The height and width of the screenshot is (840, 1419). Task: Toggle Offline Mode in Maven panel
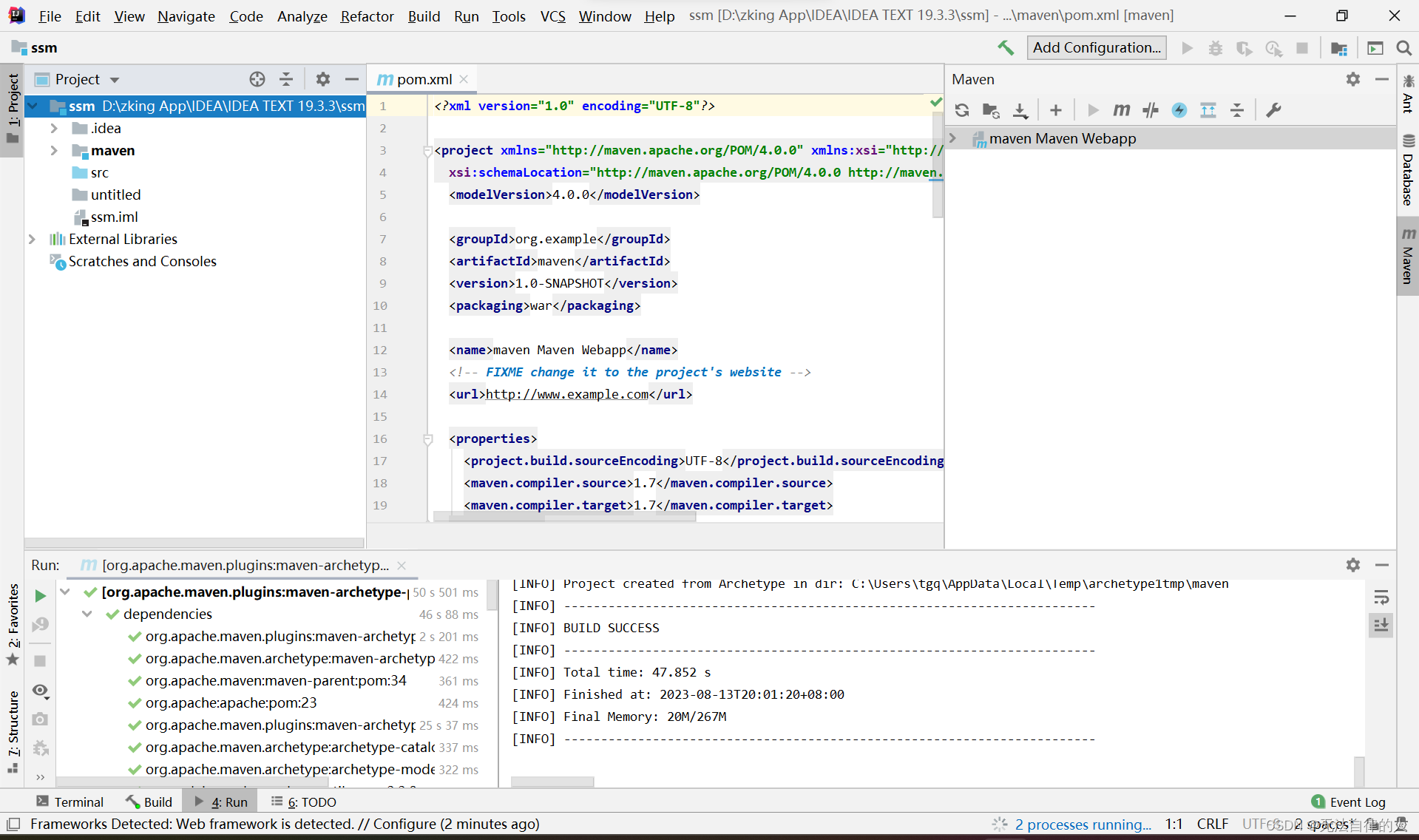1179,110
